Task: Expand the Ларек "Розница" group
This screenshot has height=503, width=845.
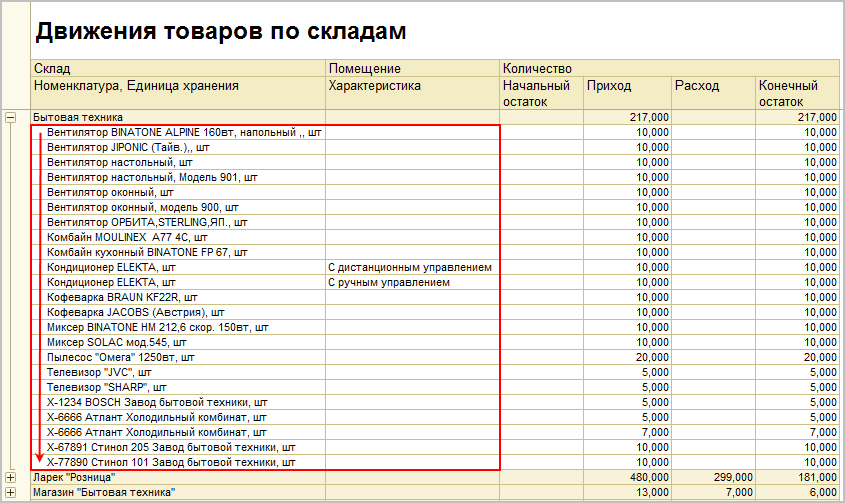Action: click(10, 478)
